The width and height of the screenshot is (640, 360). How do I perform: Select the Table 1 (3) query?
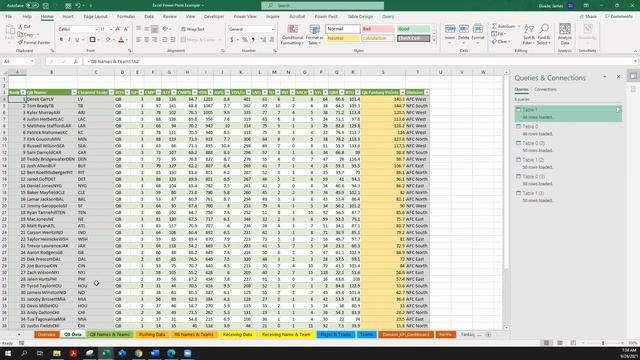coord(568,196)
